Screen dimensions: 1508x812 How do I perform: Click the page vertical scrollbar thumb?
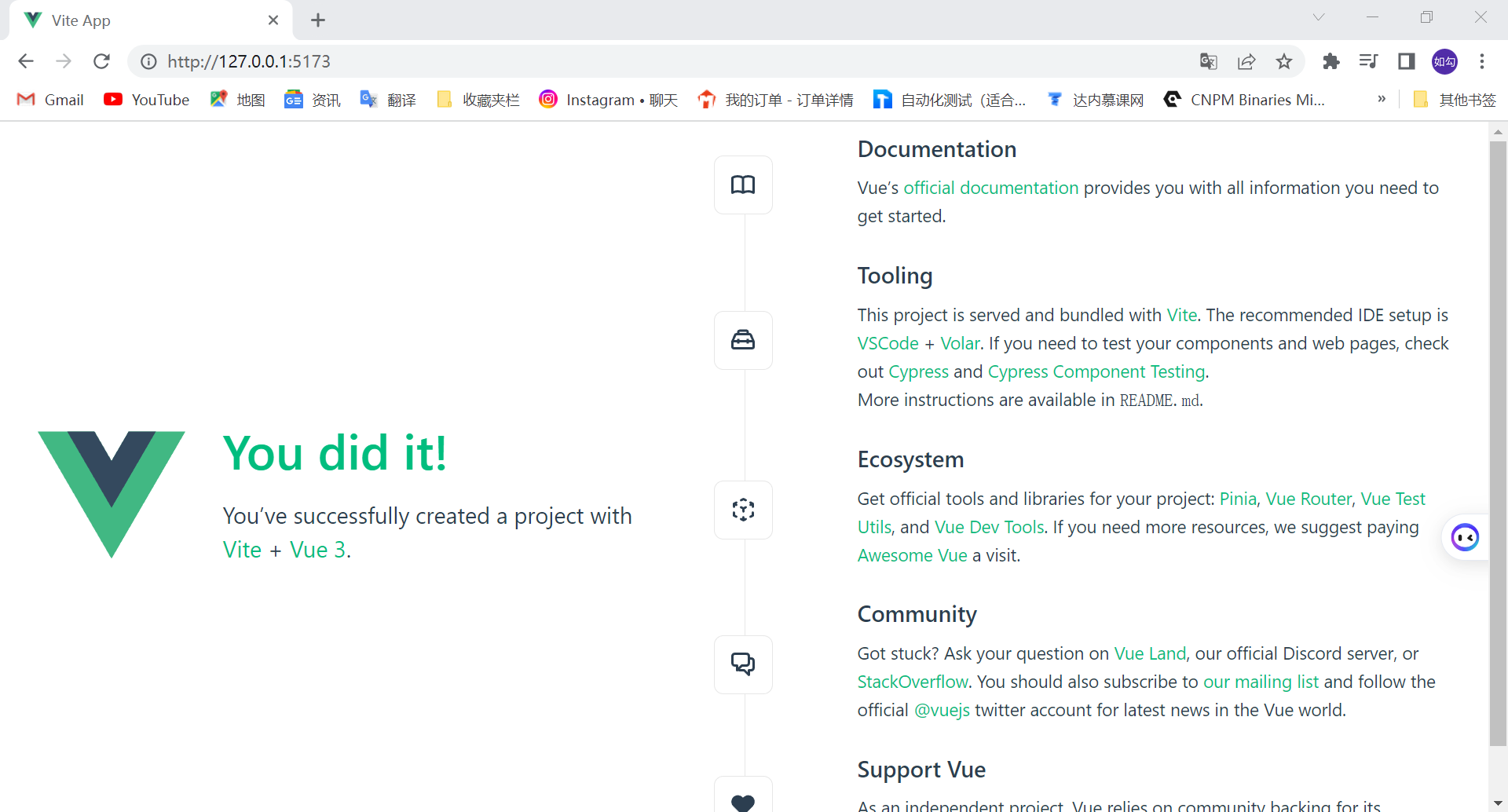point(1498,444)
